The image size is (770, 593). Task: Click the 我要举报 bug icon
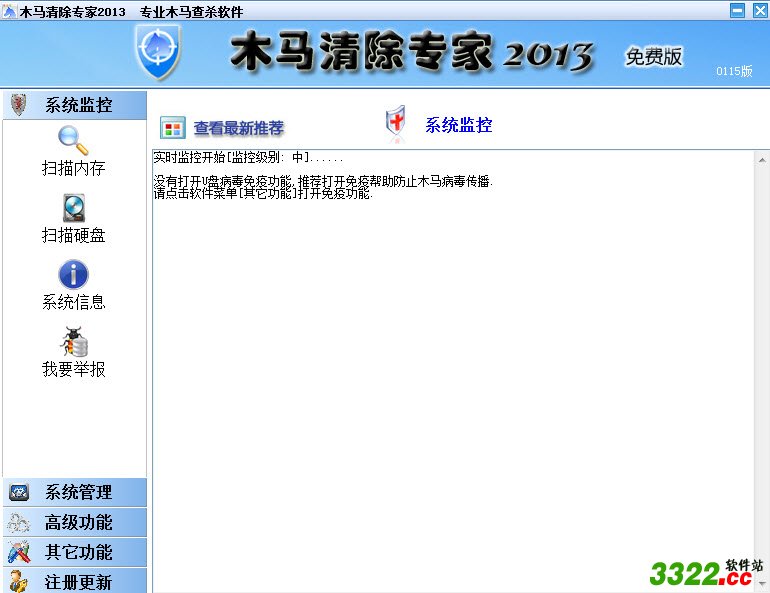point(74,342)
